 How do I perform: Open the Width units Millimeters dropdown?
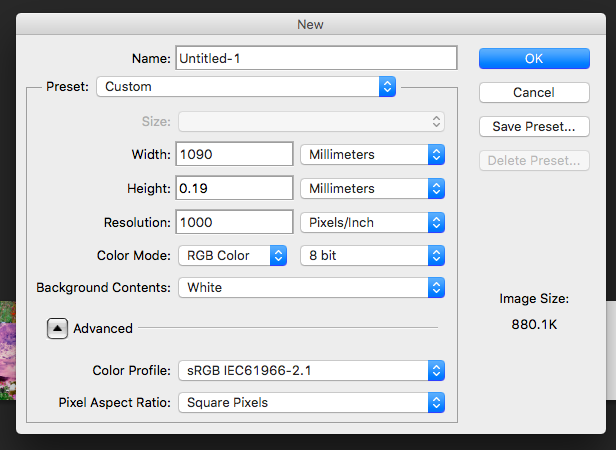tap(372, 155)
